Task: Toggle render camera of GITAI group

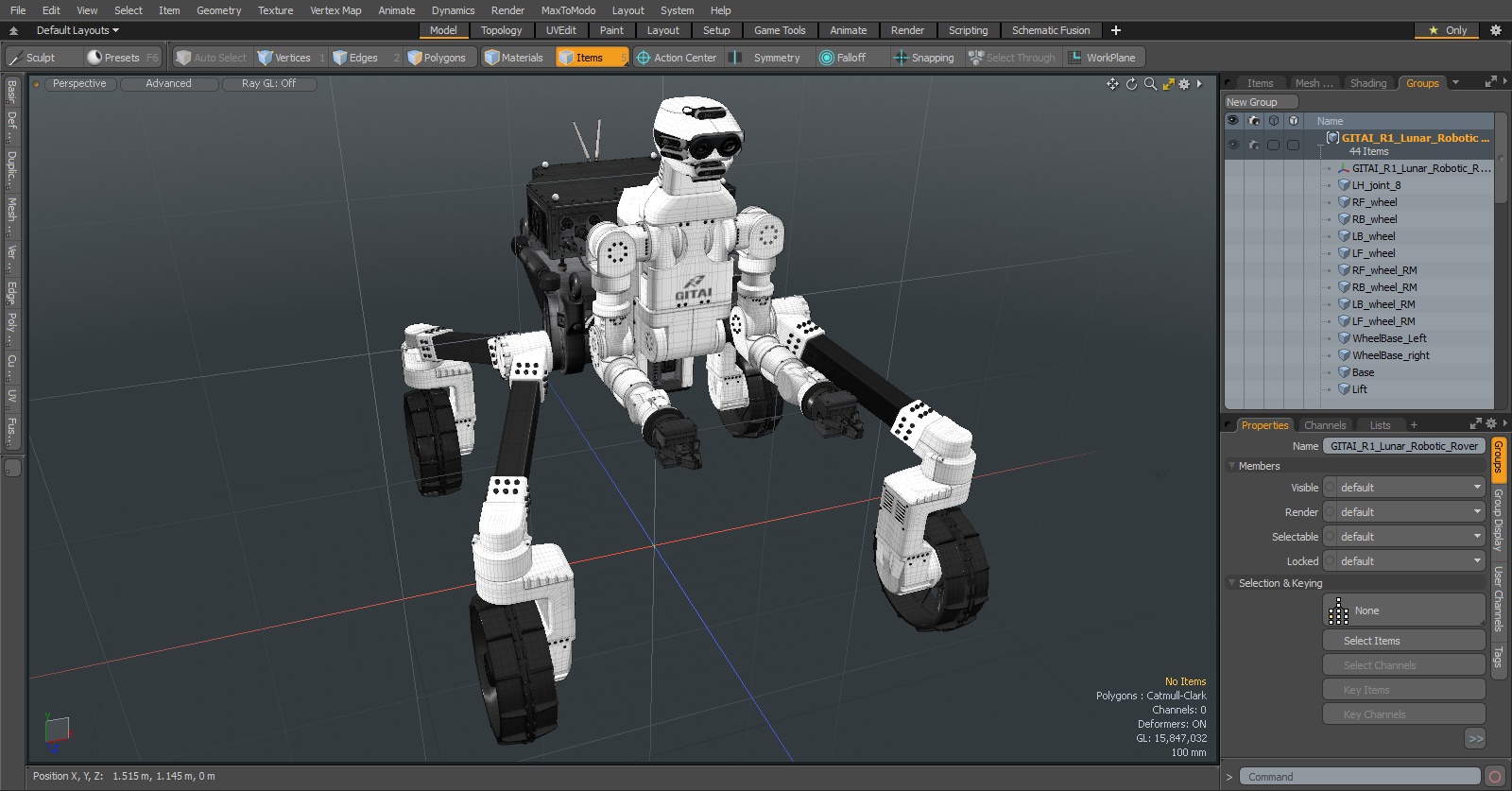Action: [x=1254, y=145]
